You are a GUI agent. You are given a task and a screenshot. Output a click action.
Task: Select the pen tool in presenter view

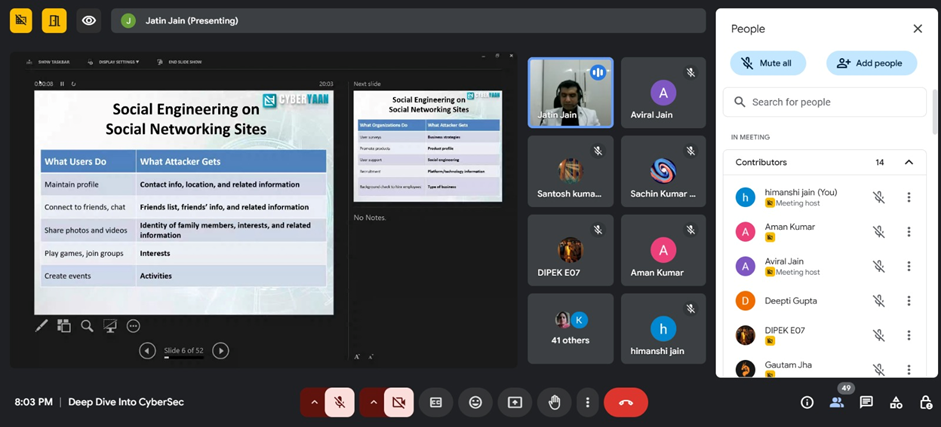click(41, 325)
